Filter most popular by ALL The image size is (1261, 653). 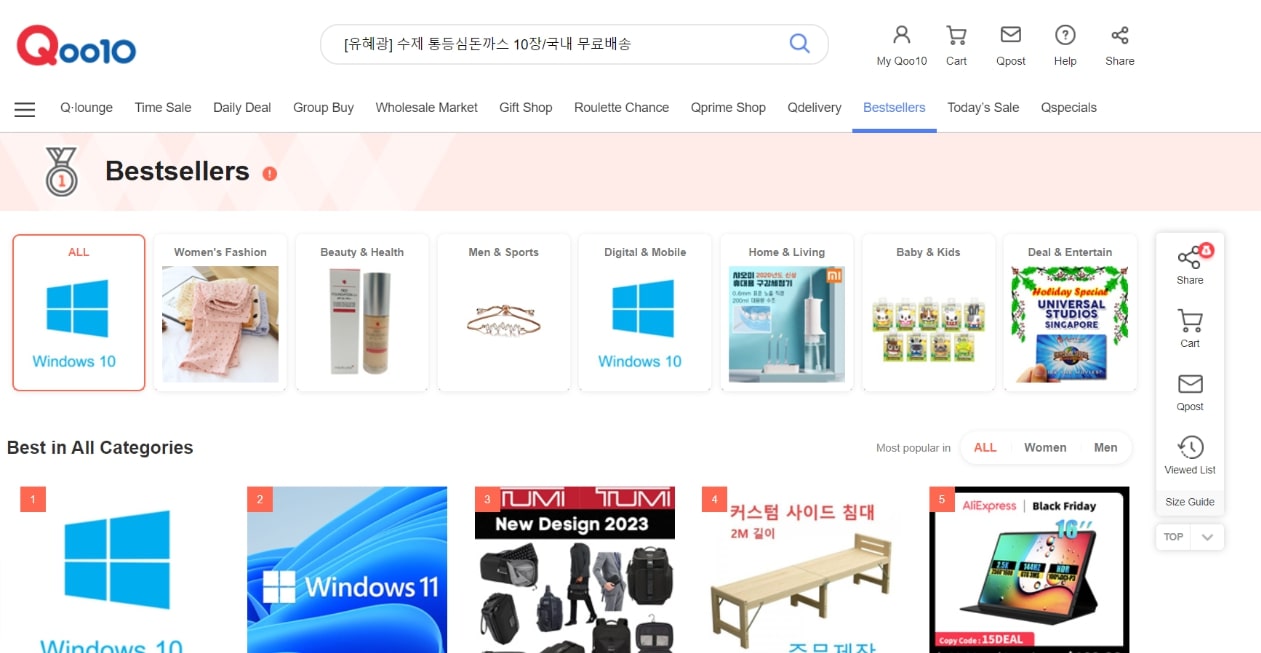coord(985,448)
